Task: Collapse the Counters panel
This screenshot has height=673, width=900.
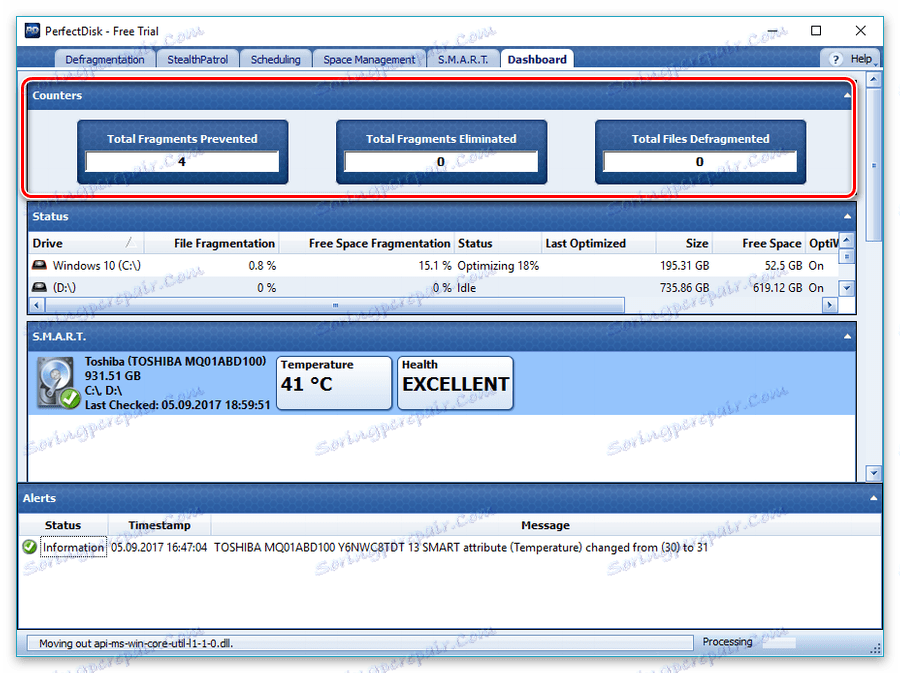Action: click(x=847, y=96)
